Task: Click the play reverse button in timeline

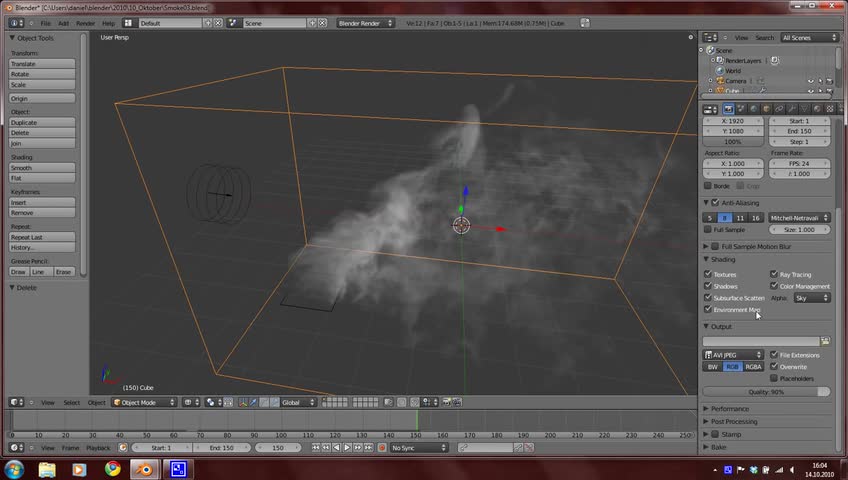Action: 337,448
